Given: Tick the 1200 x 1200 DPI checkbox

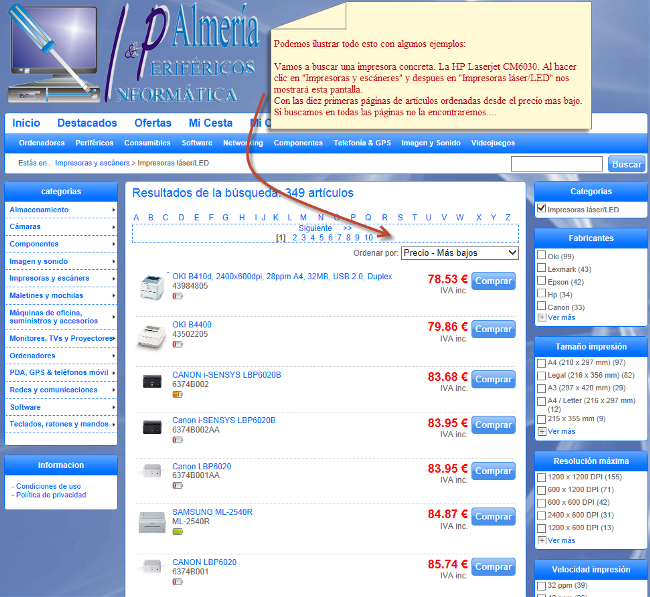Looking at the screenshot, I should (542, 478).
